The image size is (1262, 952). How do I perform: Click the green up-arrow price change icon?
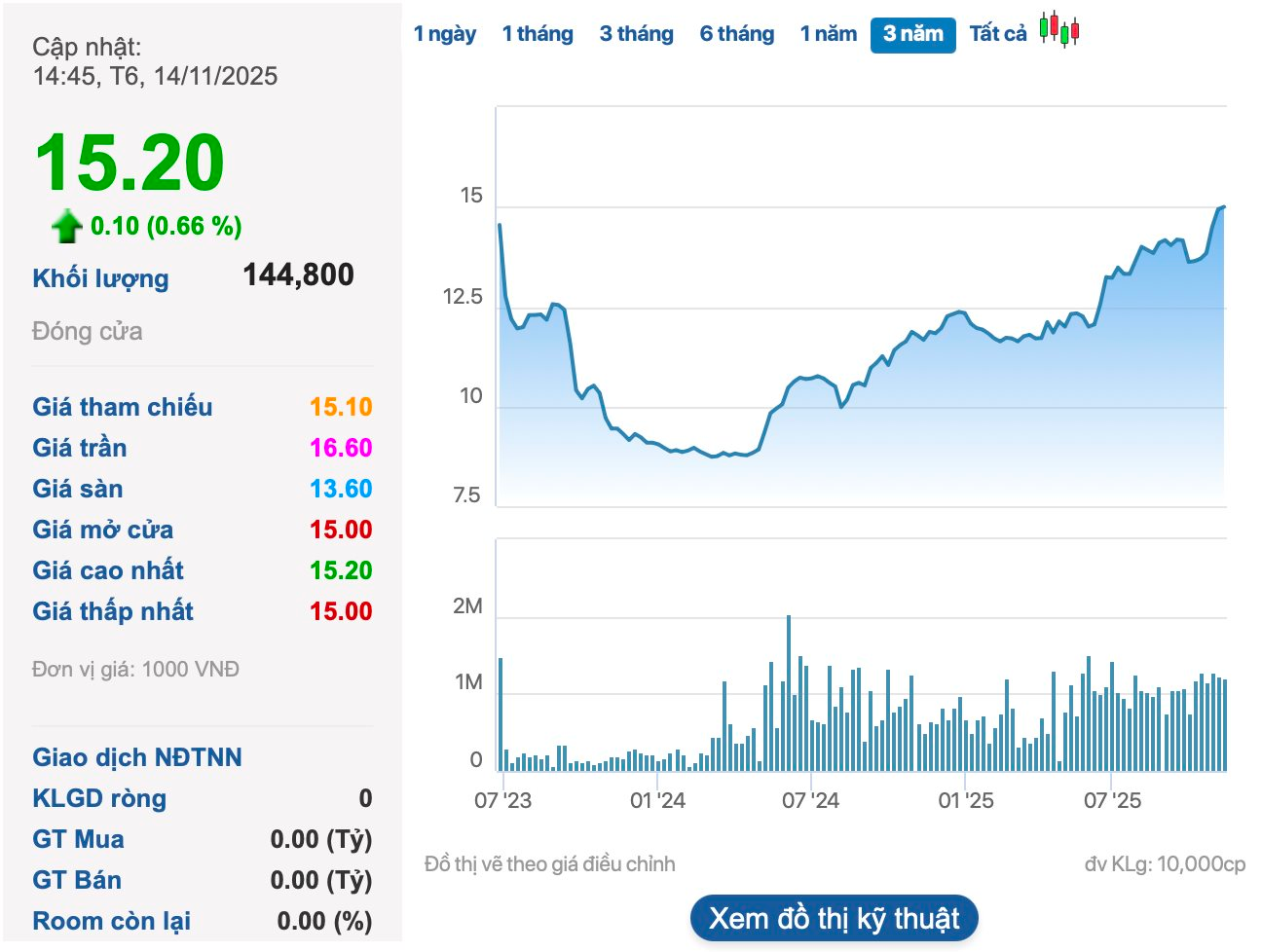pyautogui.click(x=66, y=226)
